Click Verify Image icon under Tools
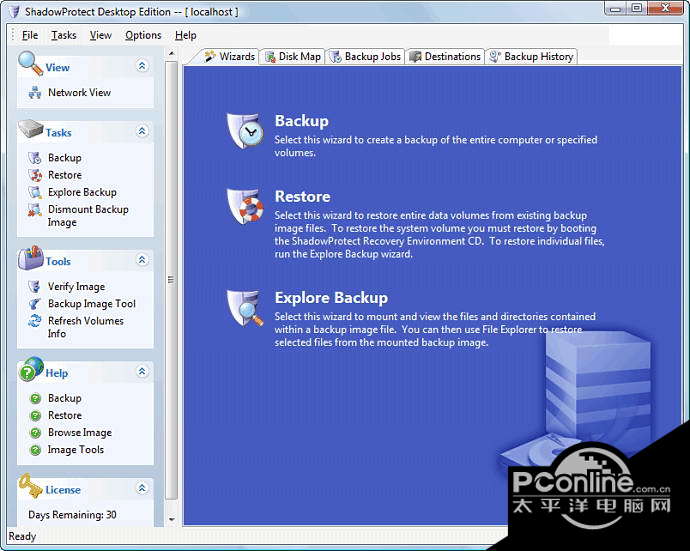Screen dimensions: 690x551 pyautogui.click(x=35, y=287)
